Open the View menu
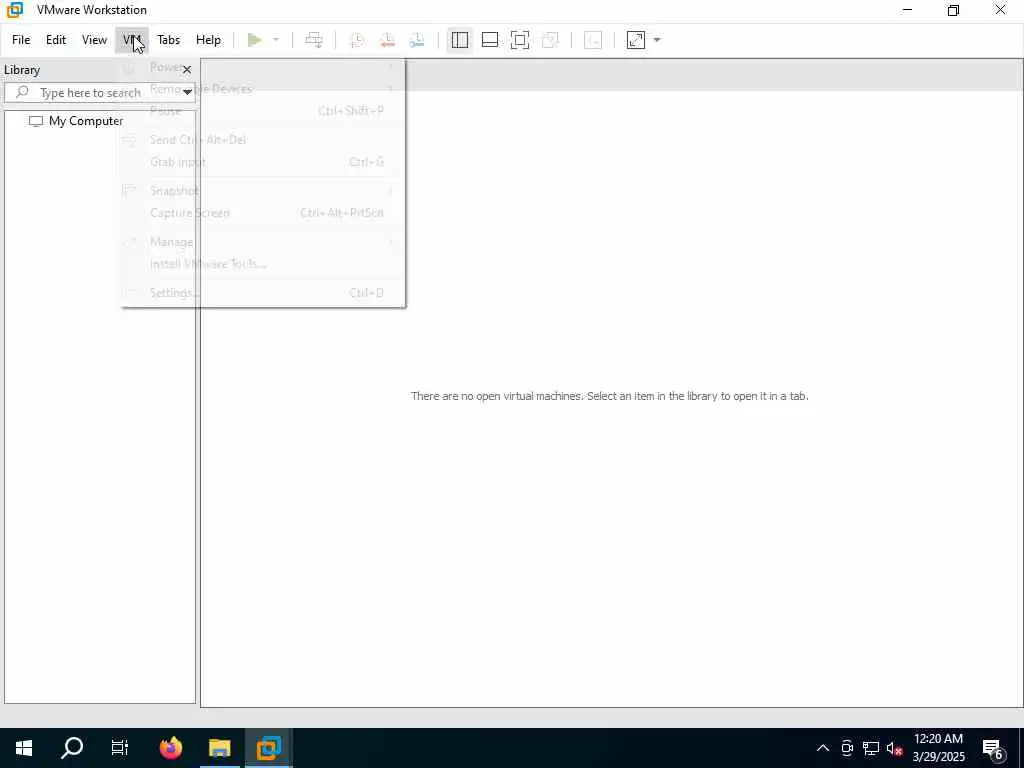The image size is (1024, 768). (94, 40)
